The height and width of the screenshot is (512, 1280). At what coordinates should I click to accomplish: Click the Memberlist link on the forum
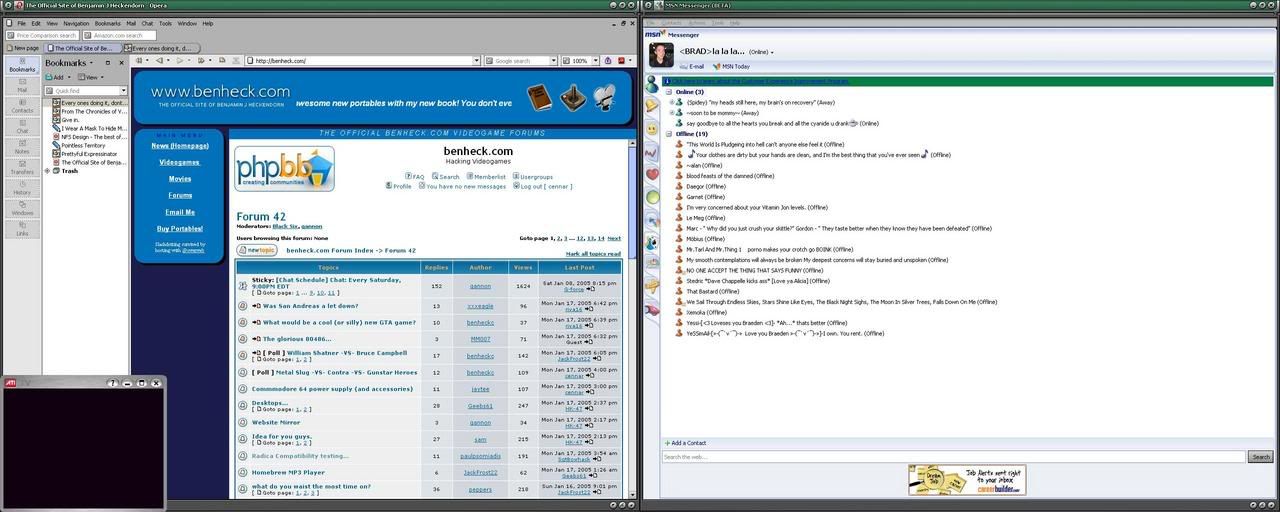(489, 177)
